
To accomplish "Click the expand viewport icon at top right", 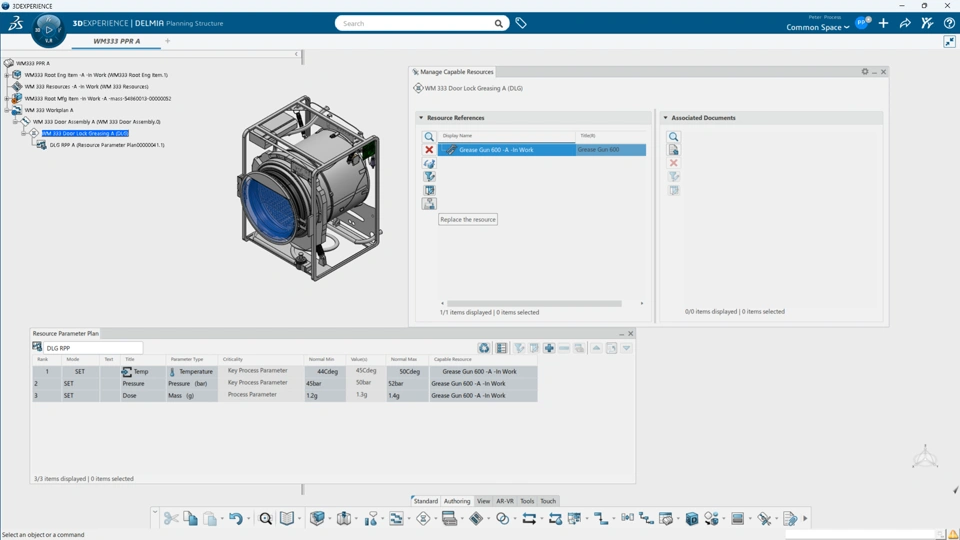I will coord(949,42).
